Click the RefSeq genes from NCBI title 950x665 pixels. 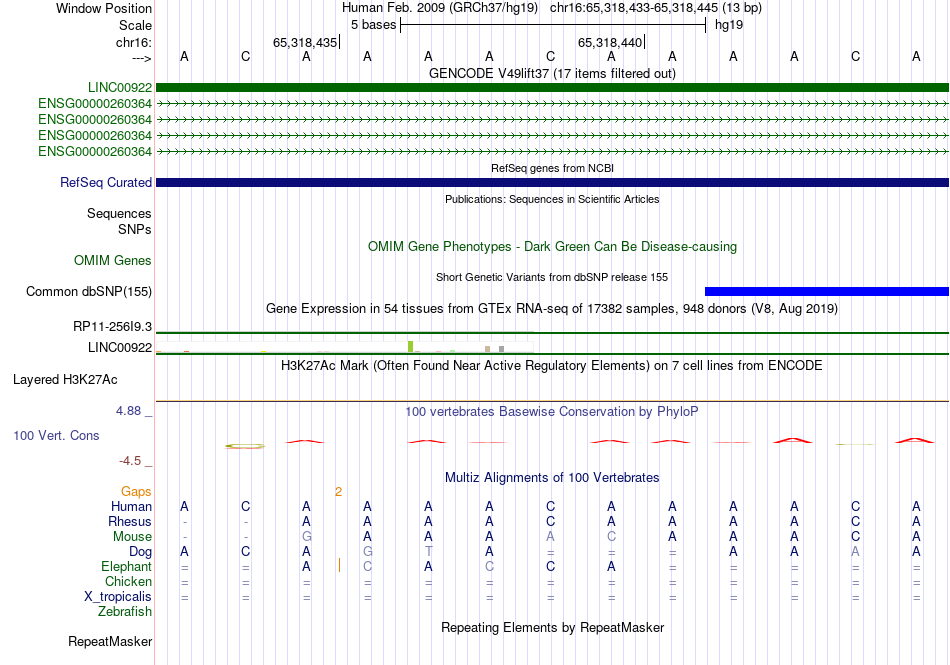(x=552, y=168)
